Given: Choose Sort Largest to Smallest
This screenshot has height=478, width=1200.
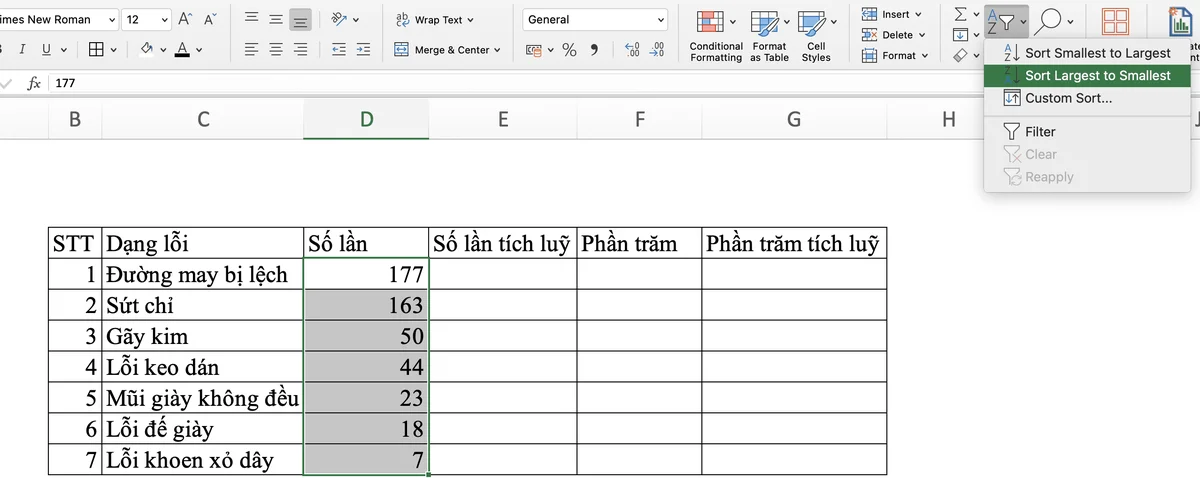Looking at the screenshot, I should (x=1087, y=75).
